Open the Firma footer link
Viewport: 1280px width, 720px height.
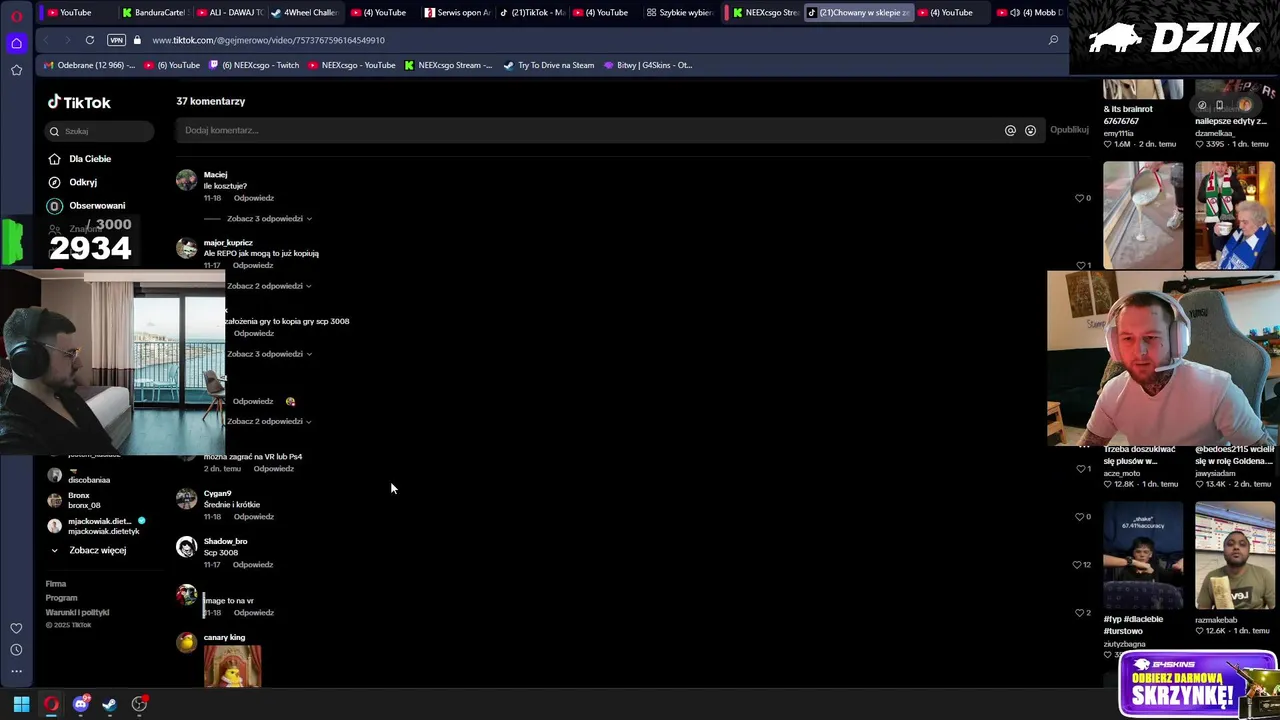pos(56,584)
